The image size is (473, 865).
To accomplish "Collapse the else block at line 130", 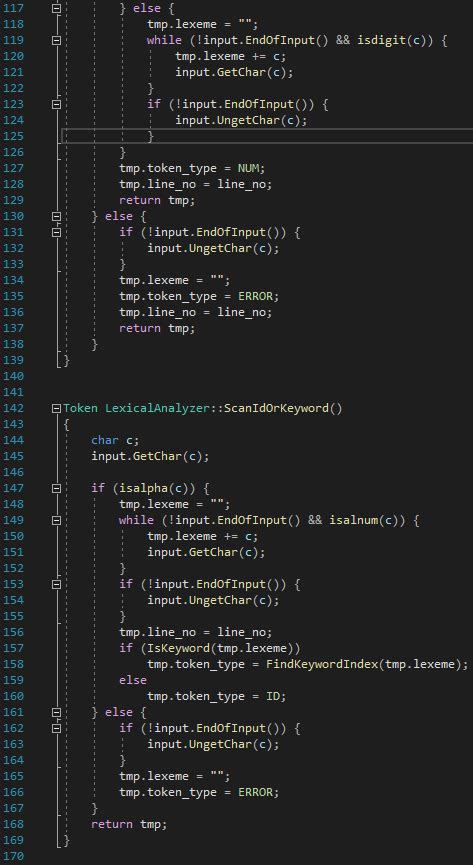I will tap(56, 216).
